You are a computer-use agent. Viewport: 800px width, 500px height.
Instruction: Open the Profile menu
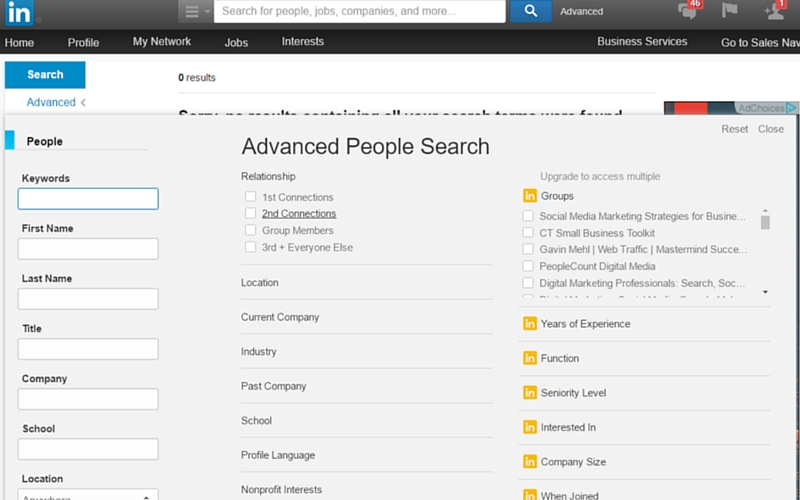pyautogui.click(x=83, y=42)
